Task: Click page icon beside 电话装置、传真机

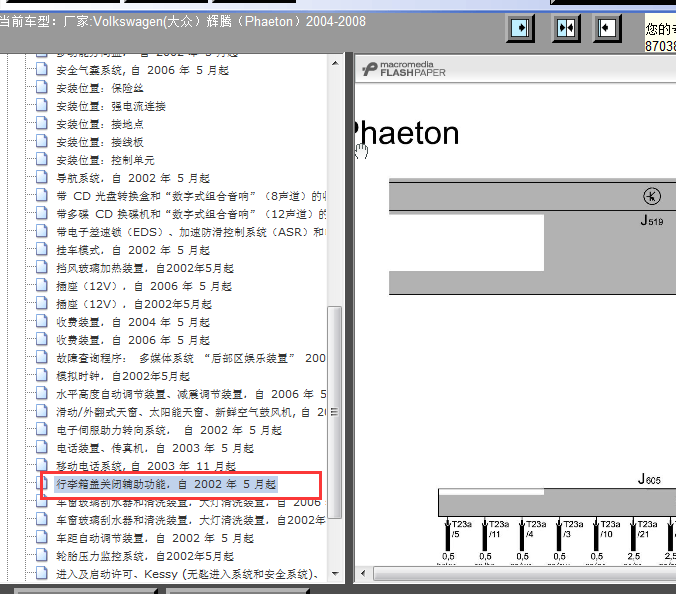Action: click(42, 447)
